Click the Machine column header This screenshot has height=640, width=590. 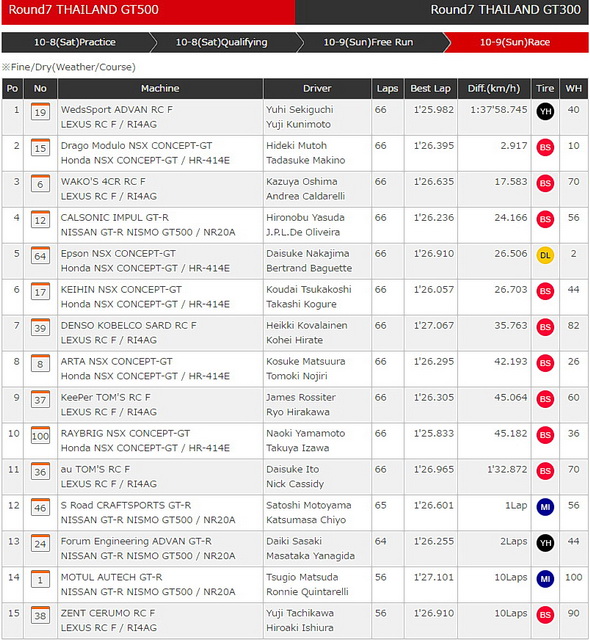point(160,89)
